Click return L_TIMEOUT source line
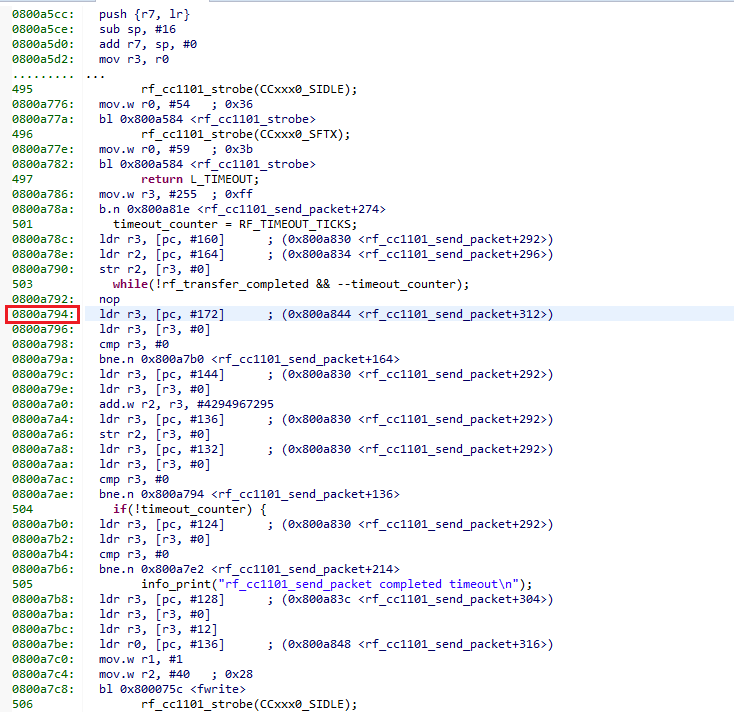The height and width of the screenshot is (712, 734). click(200, 179)
